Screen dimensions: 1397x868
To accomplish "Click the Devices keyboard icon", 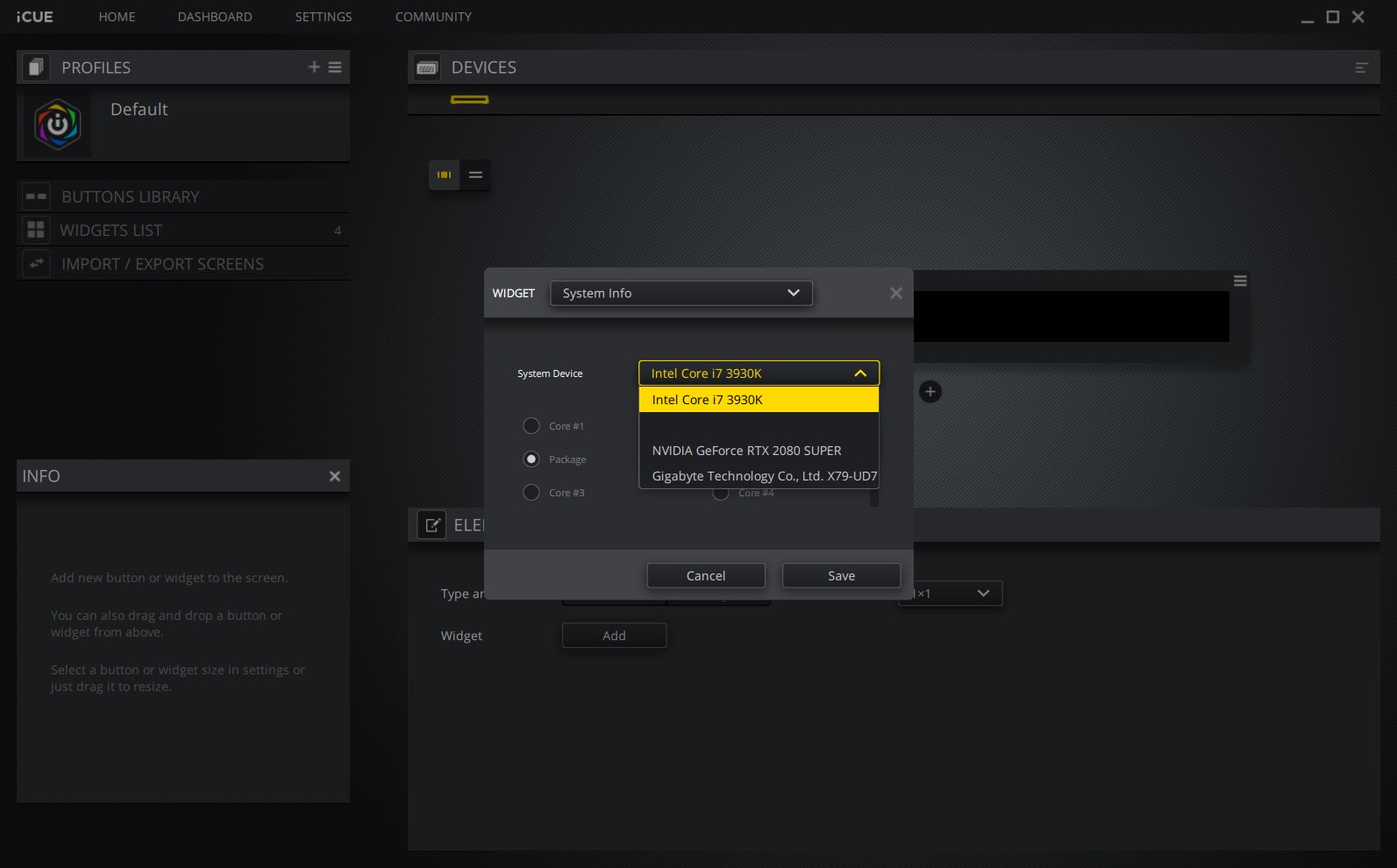I will (427, 68).
